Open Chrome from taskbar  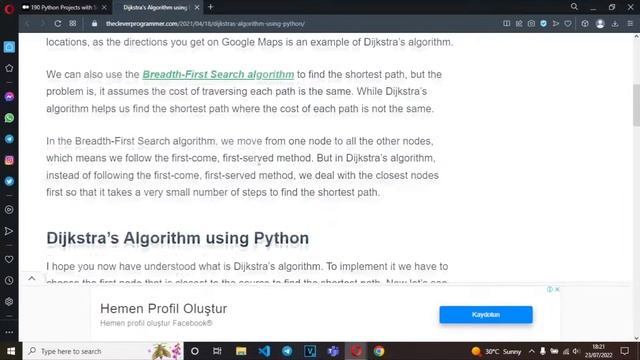(379, 351)
